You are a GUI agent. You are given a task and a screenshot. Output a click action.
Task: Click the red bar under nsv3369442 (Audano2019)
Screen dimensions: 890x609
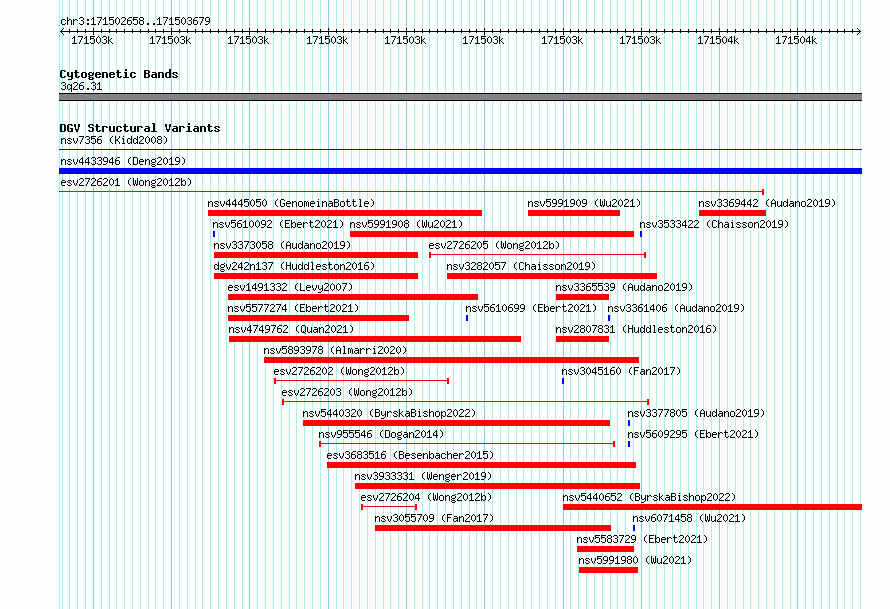click(x=732, y=213)
